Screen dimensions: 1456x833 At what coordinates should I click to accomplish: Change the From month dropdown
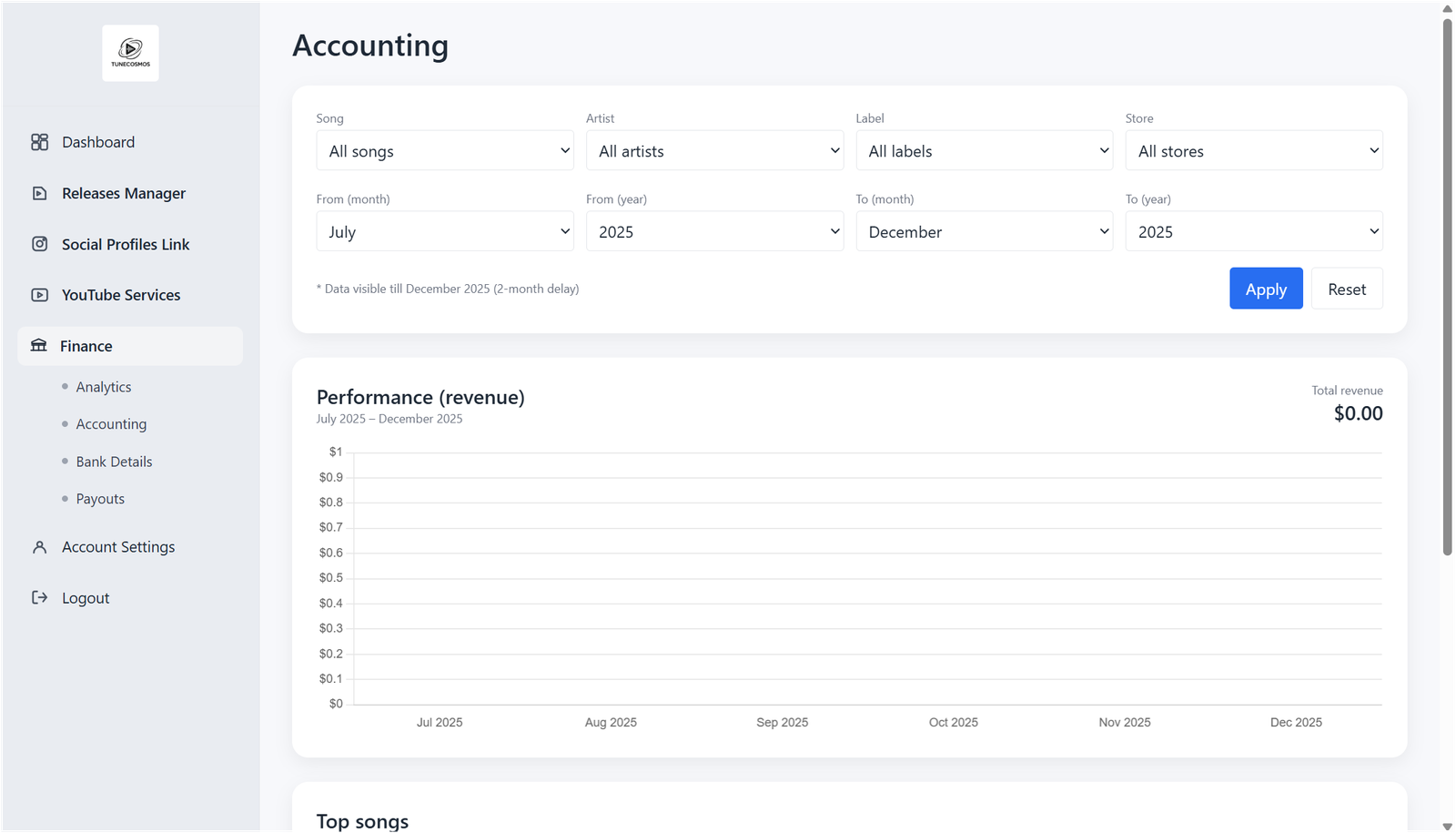click(445, 232)
